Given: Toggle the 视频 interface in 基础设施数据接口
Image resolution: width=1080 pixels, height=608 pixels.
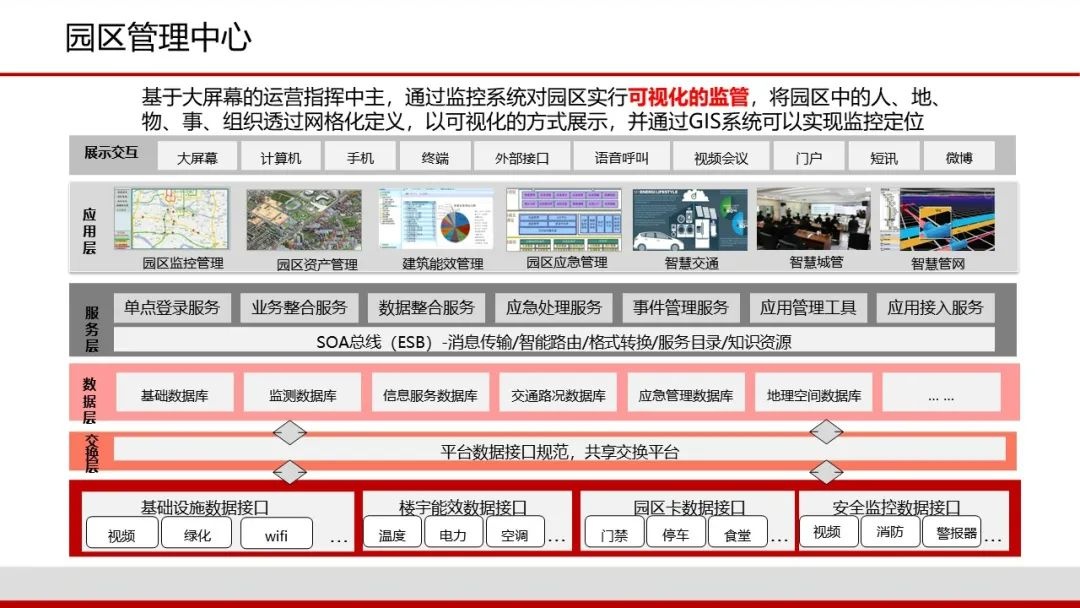Looking at the screenshot, I should 120,533.
